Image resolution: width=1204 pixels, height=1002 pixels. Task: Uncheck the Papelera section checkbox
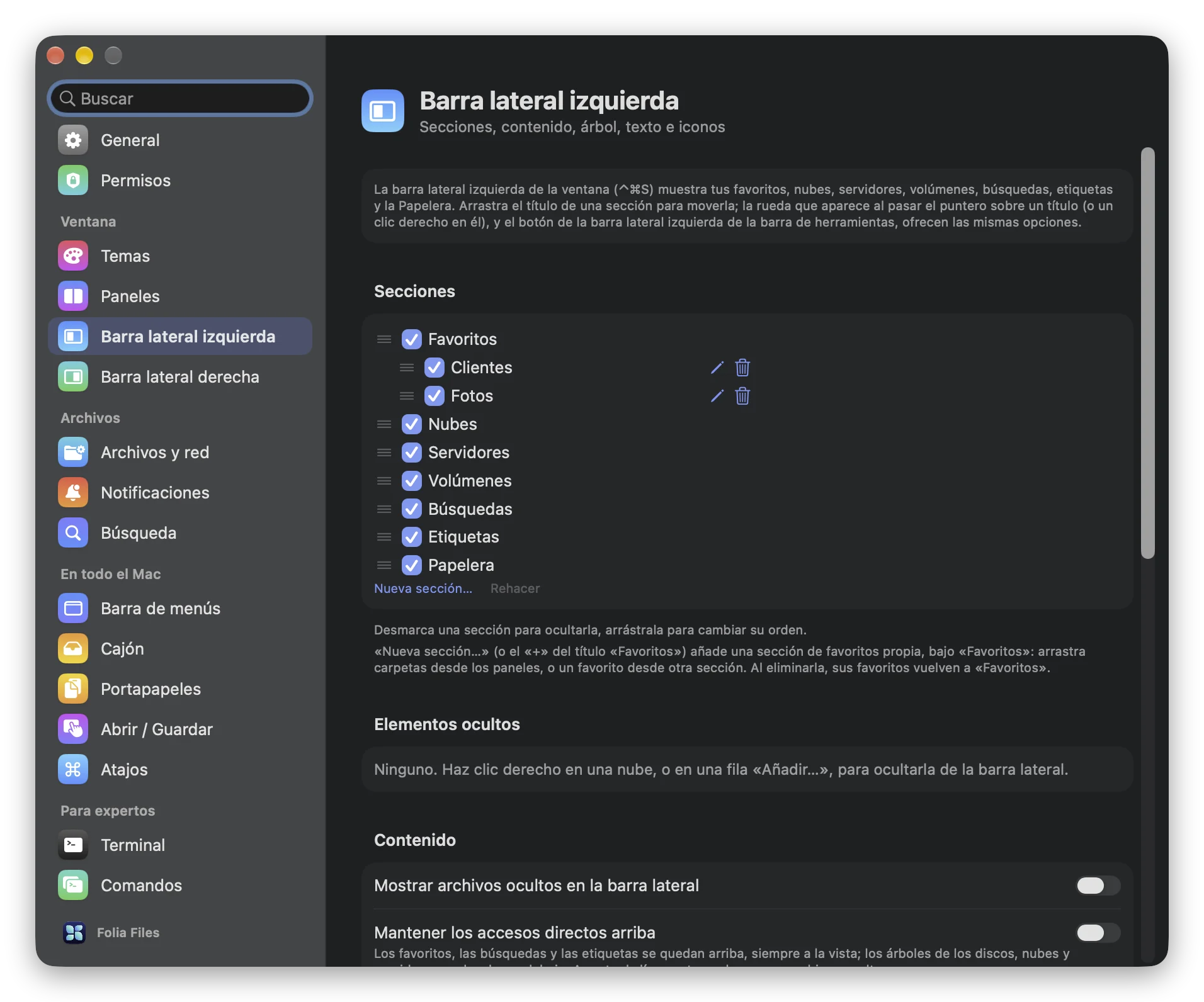pos(412,565)
